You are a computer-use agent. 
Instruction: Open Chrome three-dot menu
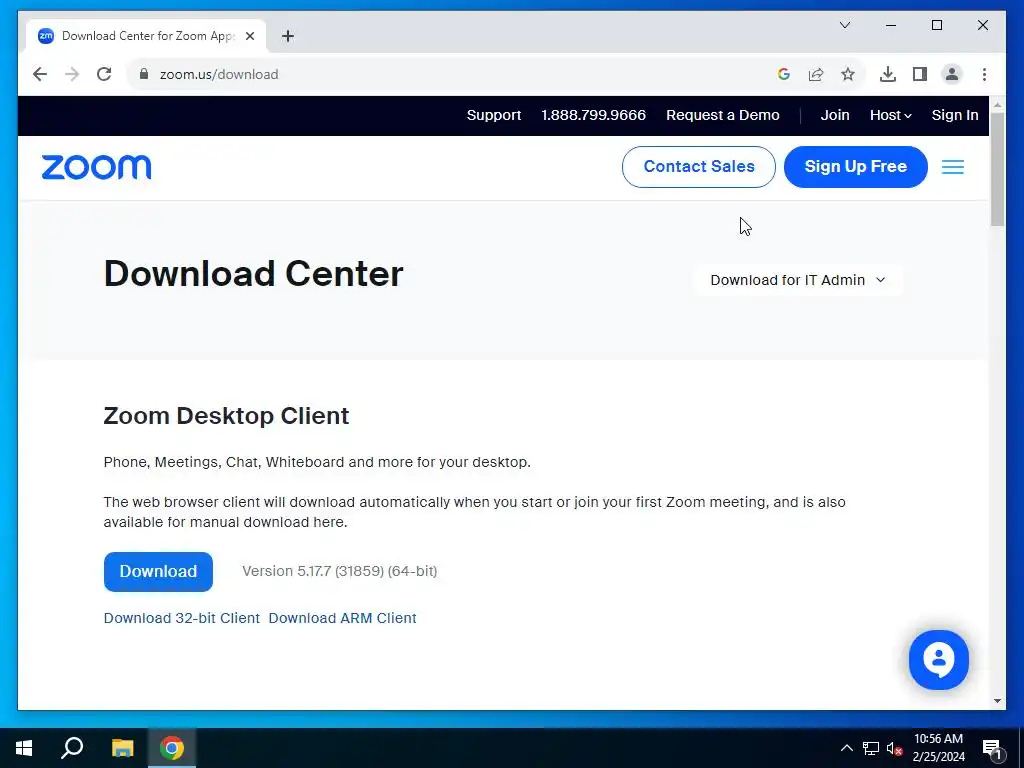pos(984,74)
